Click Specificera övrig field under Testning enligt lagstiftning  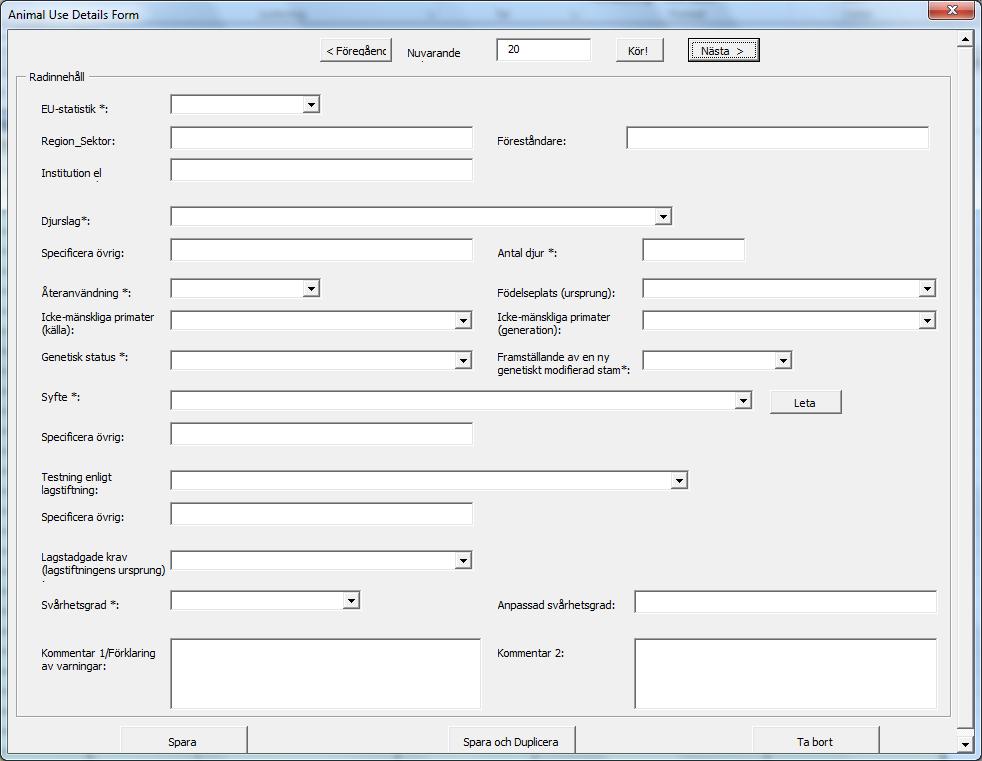(x=321, y=514)
